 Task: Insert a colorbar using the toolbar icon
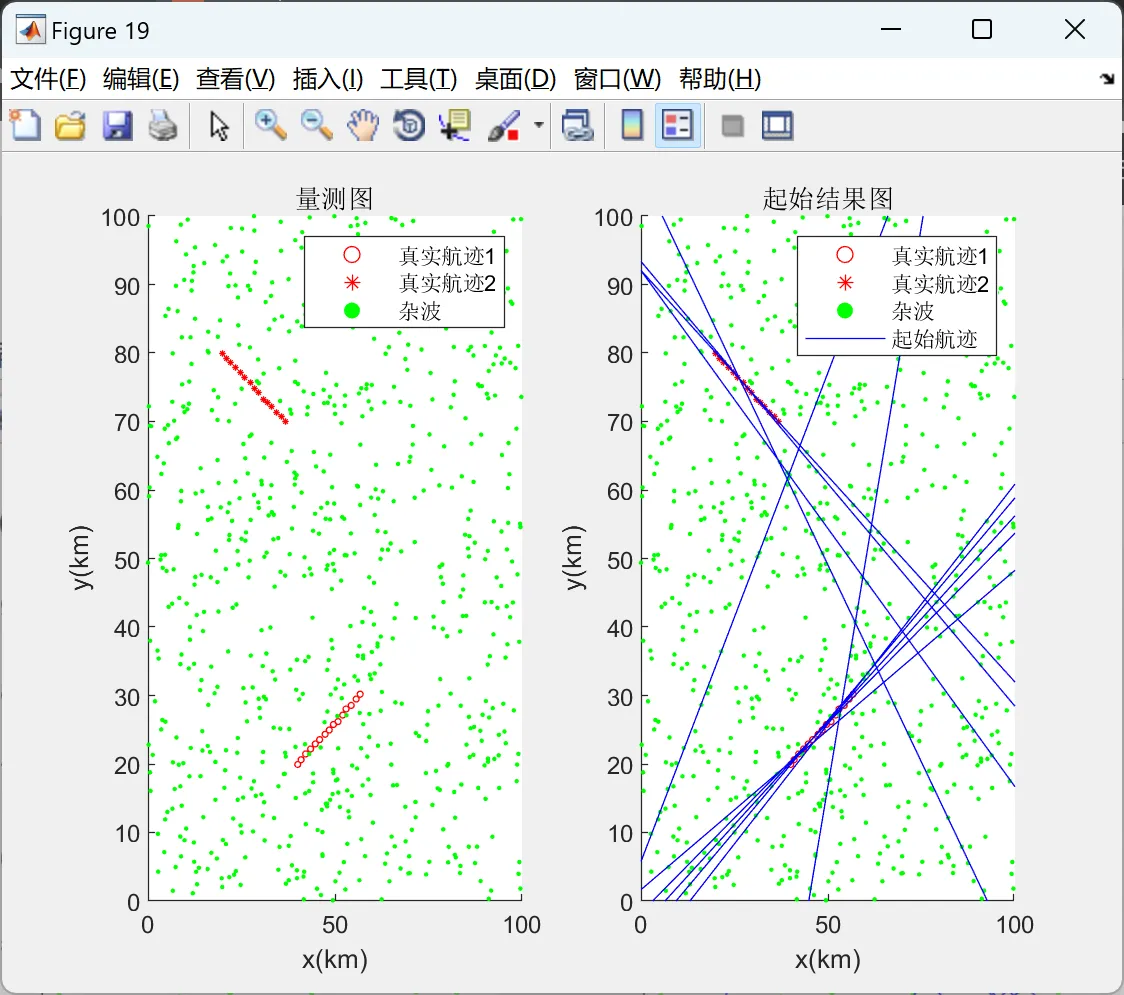click(632, 125)
